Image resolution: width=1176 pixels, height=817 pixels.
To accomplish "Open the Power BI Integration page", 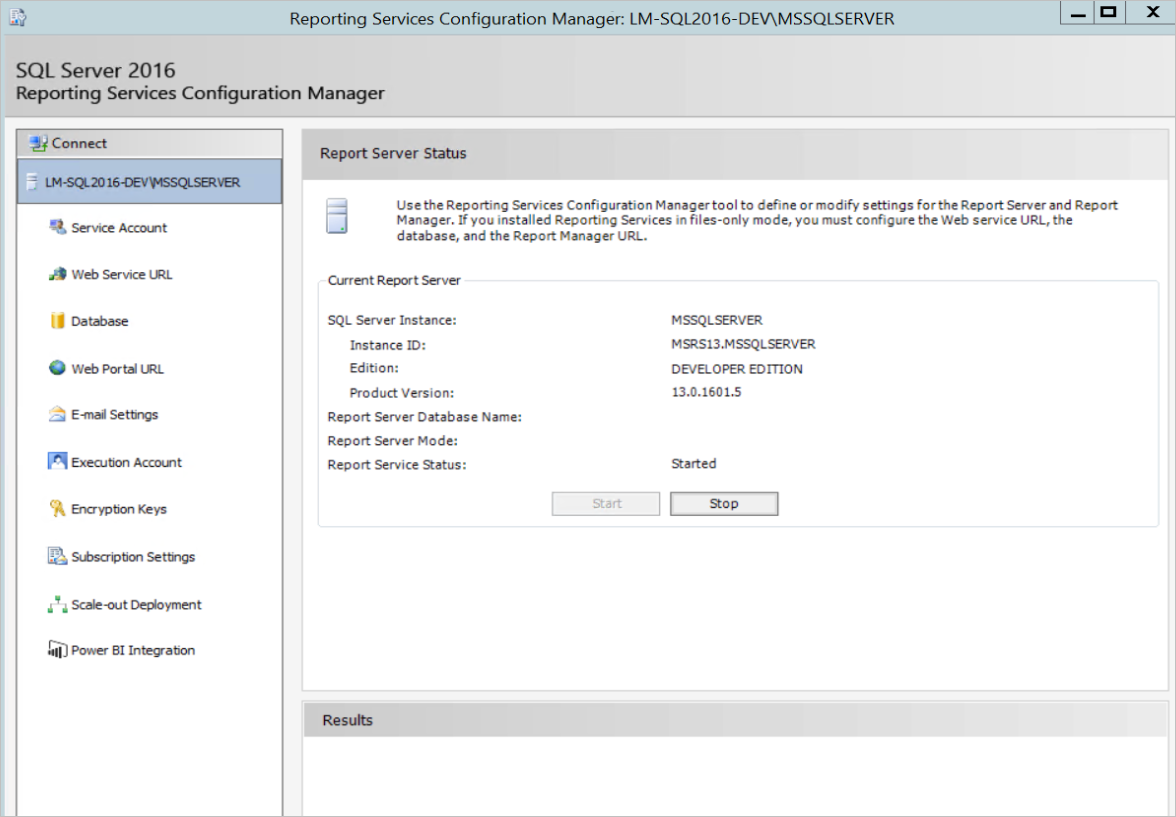I will (x=130, y=650).
